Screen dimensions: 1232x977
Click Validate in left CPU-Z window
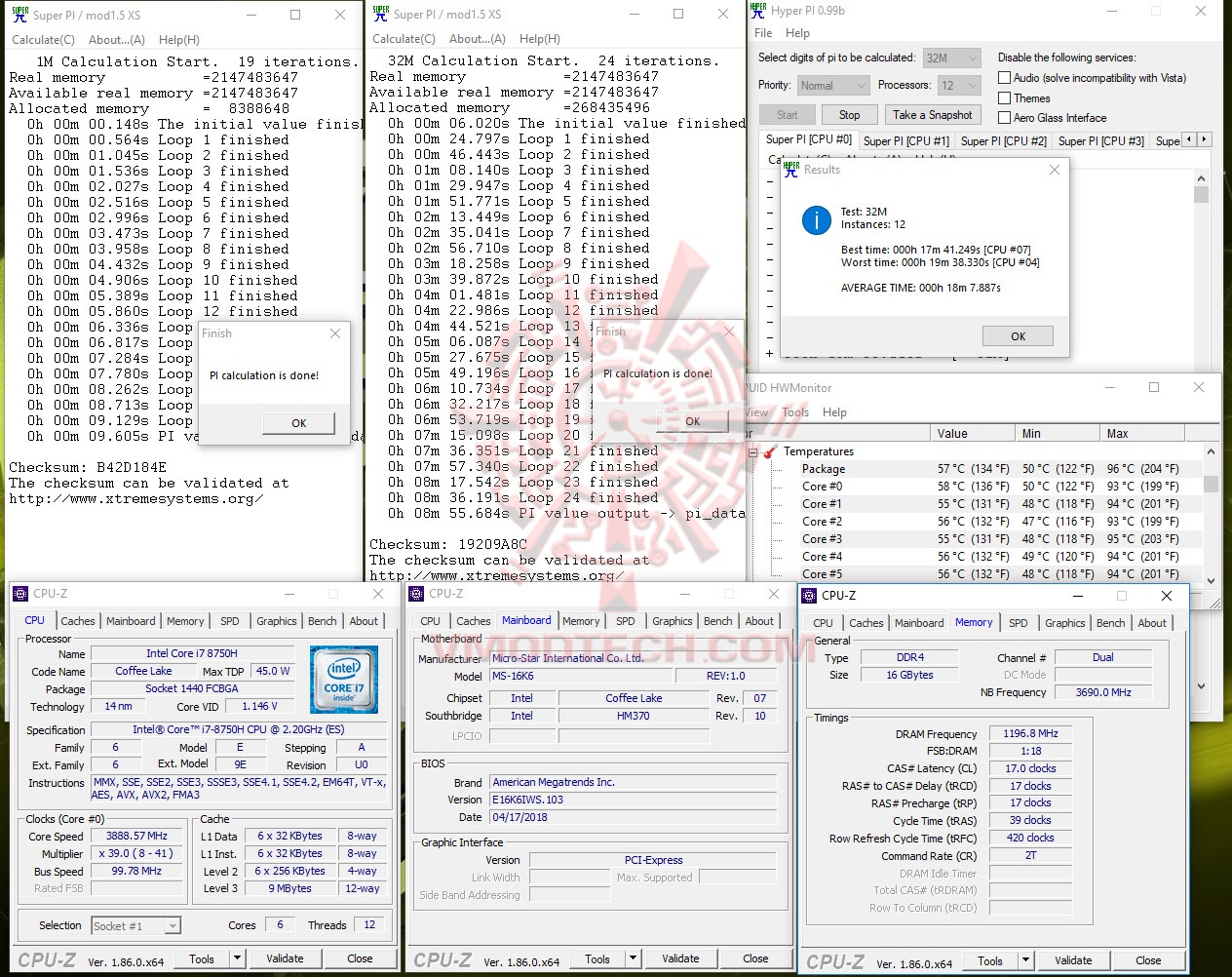(x=285, y=958)
